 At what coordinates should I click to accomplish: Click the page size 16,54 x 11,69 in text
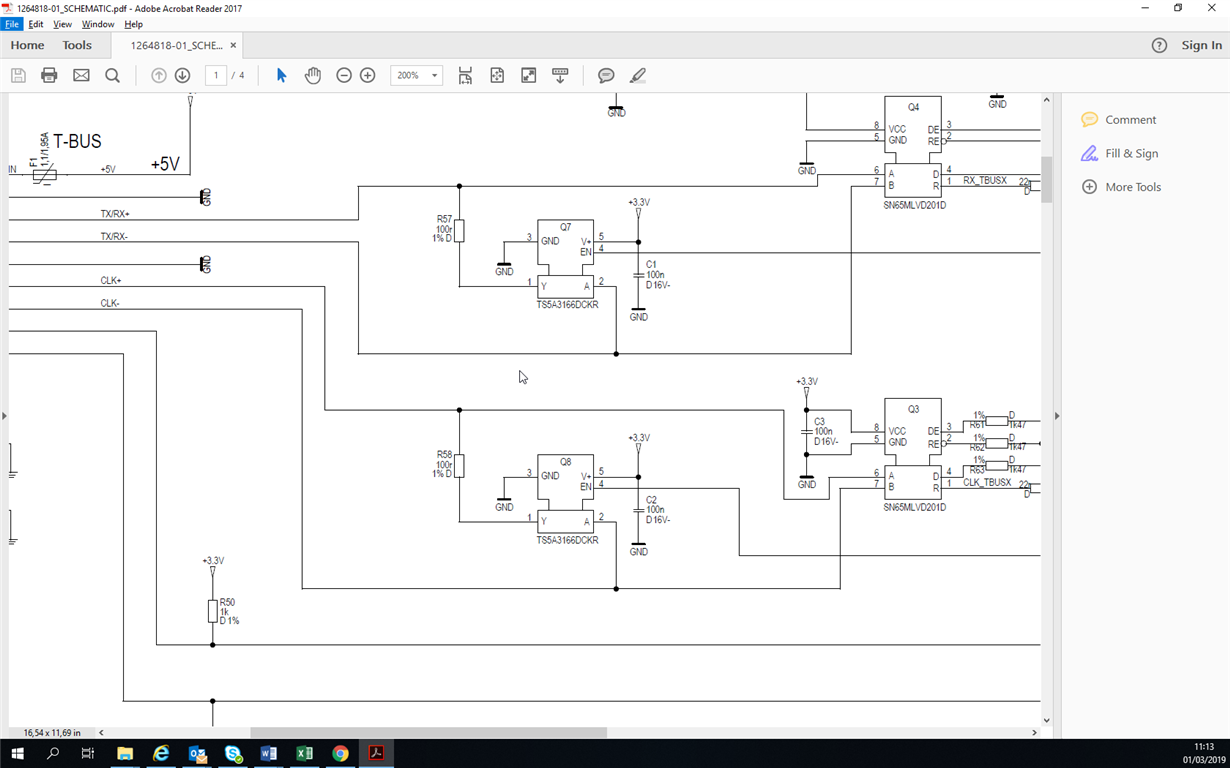tap(52, 733)
